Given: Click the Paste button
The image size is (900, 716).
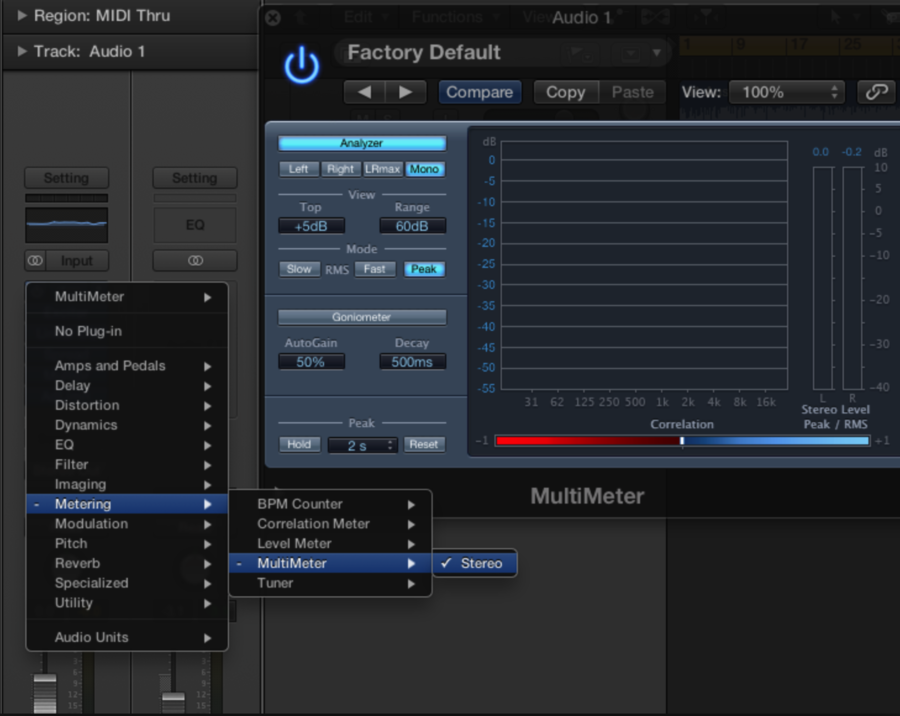Looking at the screenshot, I should 633,92.
